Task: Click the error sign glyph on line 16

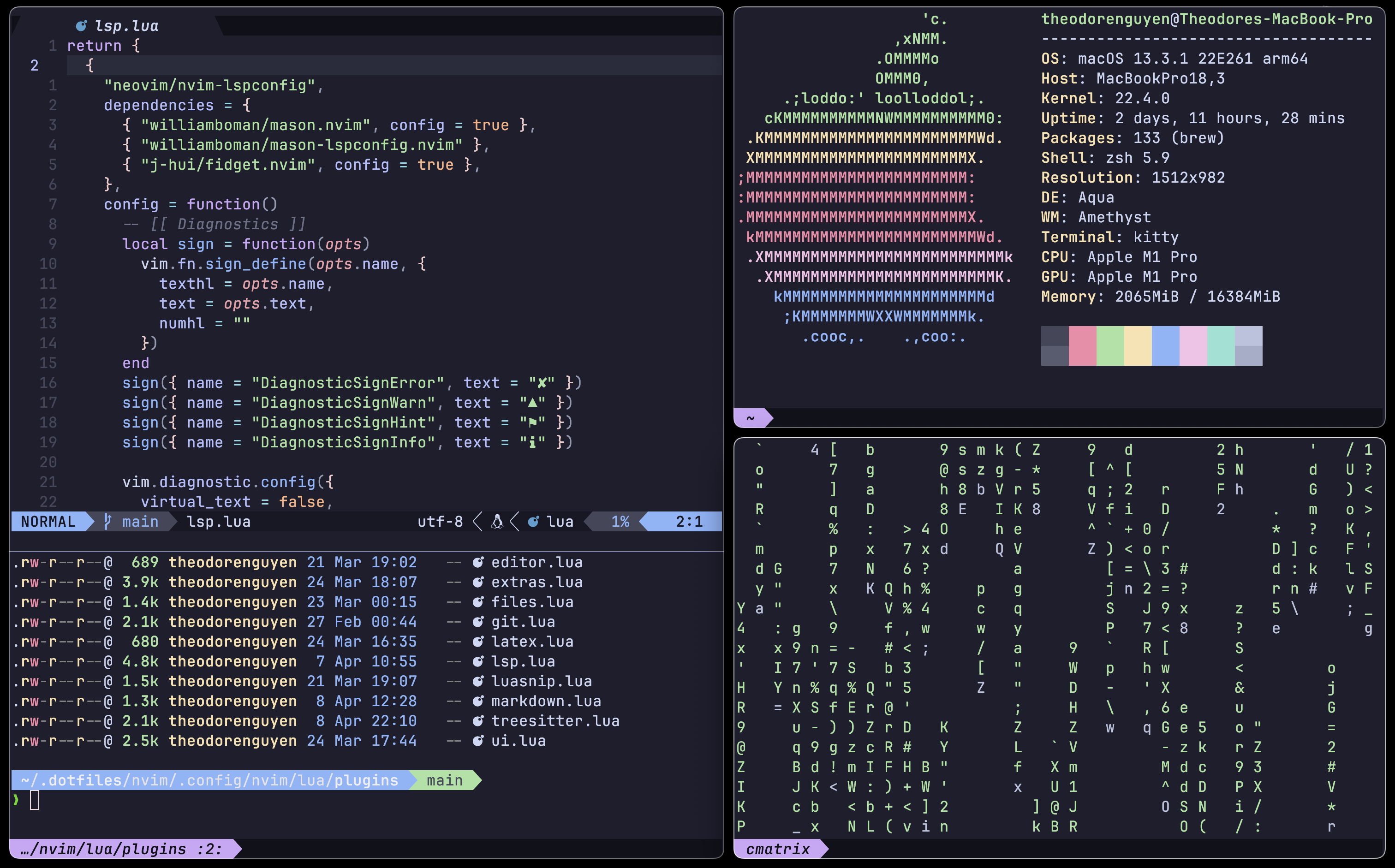Action: pyautogui.click(x=542, y=383)
